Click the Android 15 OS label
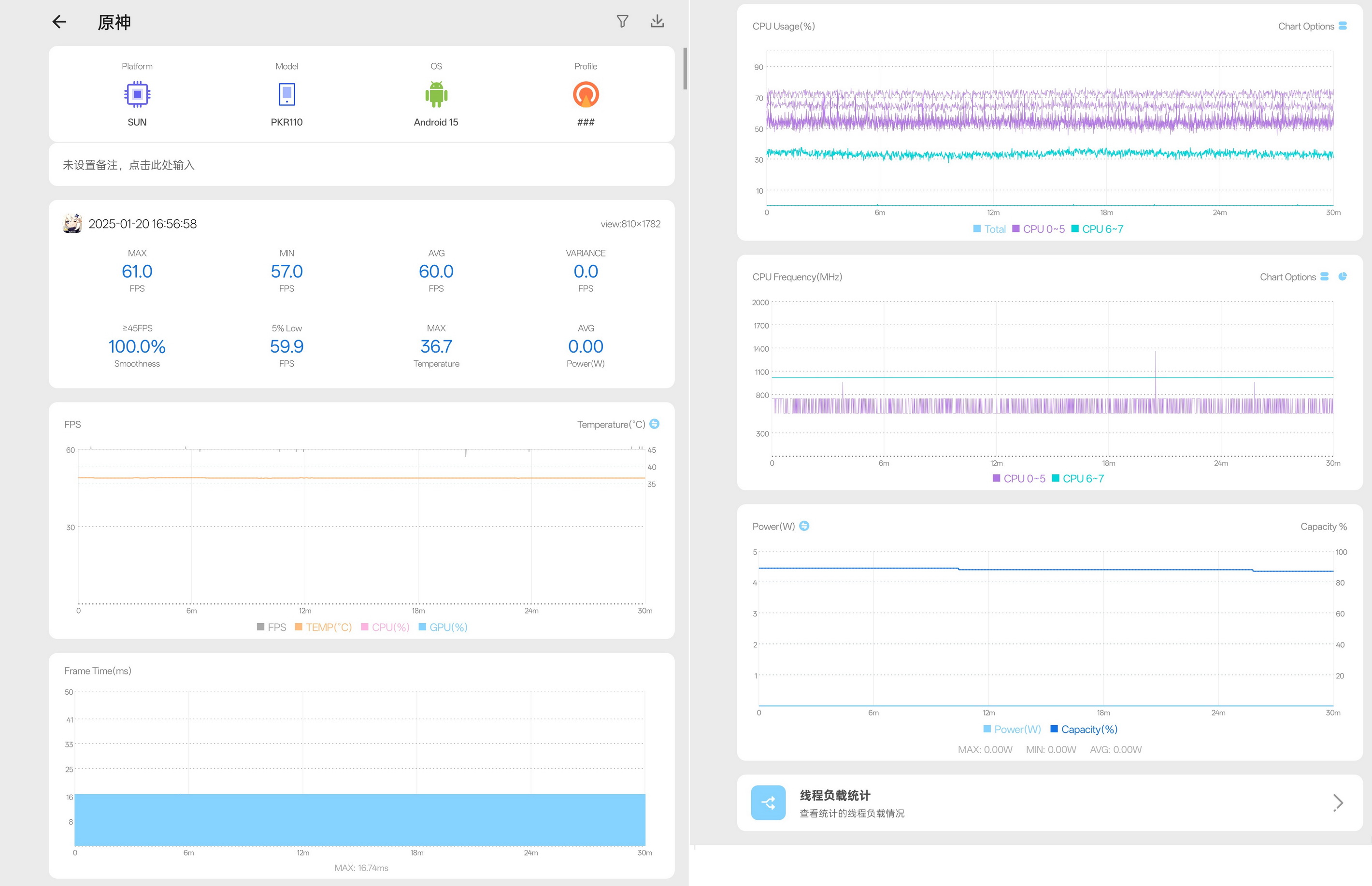Screen dimensions: 1372x886 click(436, 122)
